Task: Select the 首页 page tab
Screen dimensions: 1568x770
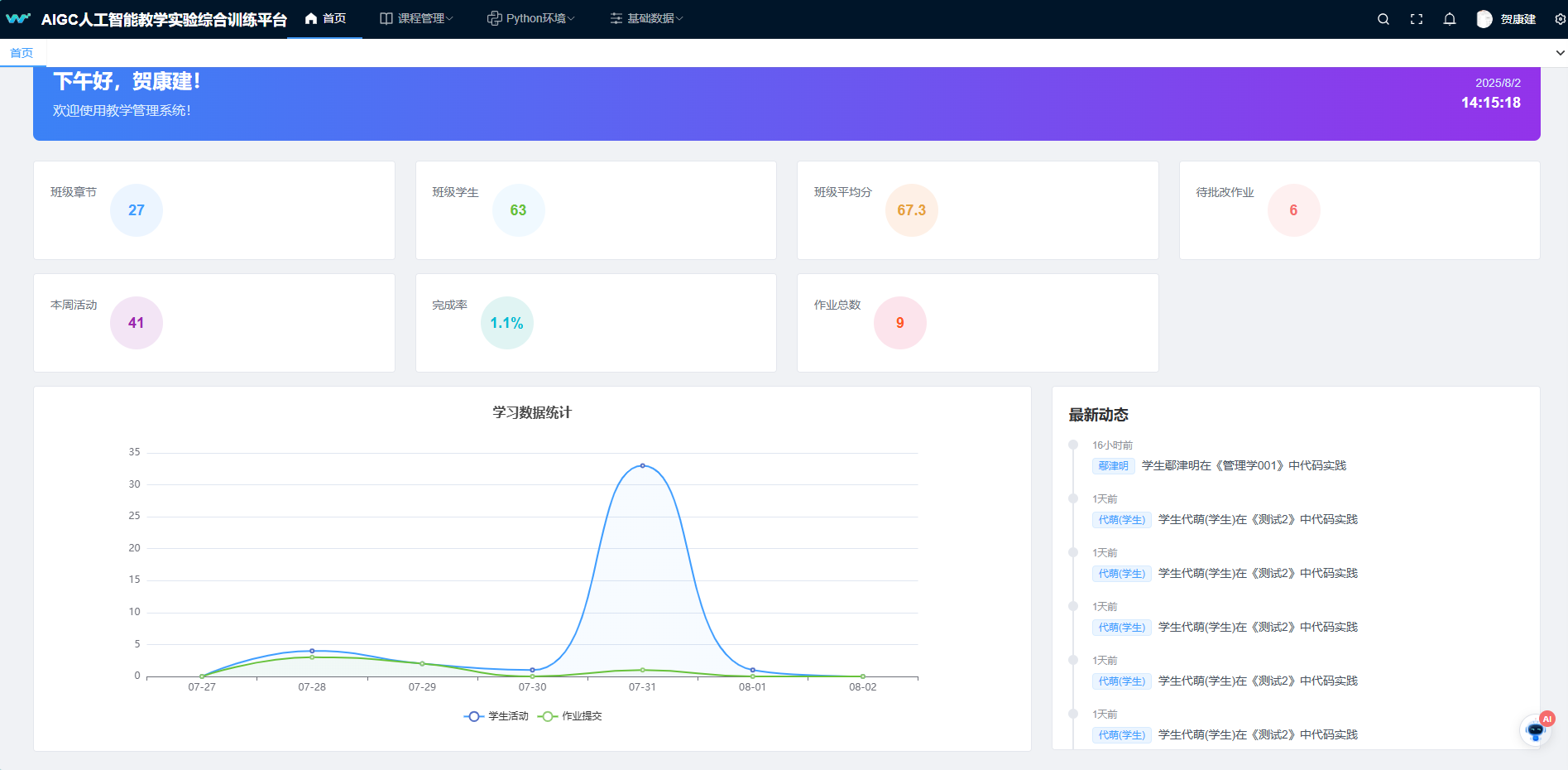Action: 22,53
